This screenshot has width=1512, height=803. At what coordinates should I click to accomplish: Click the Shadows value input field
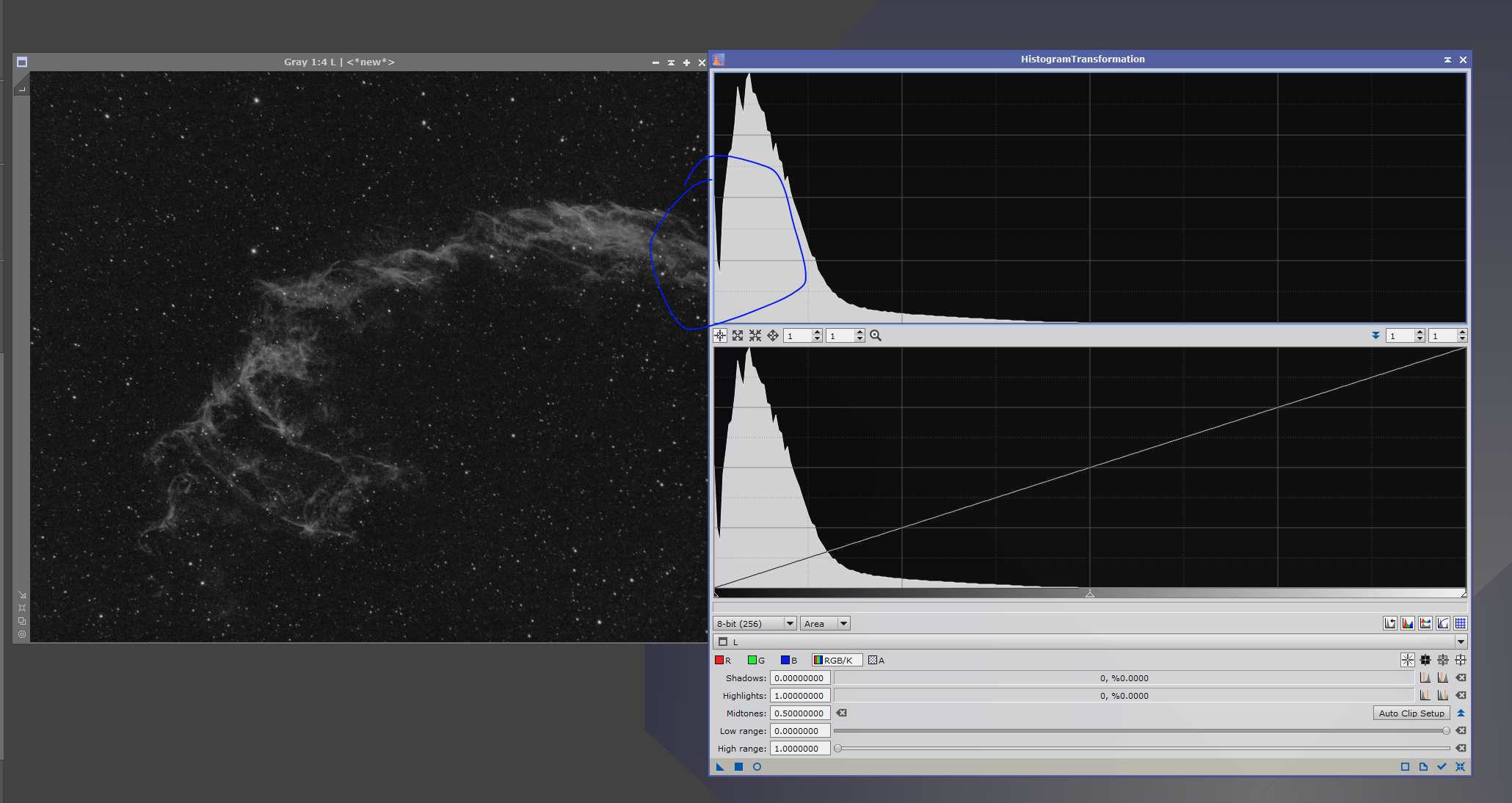point(799,677)
